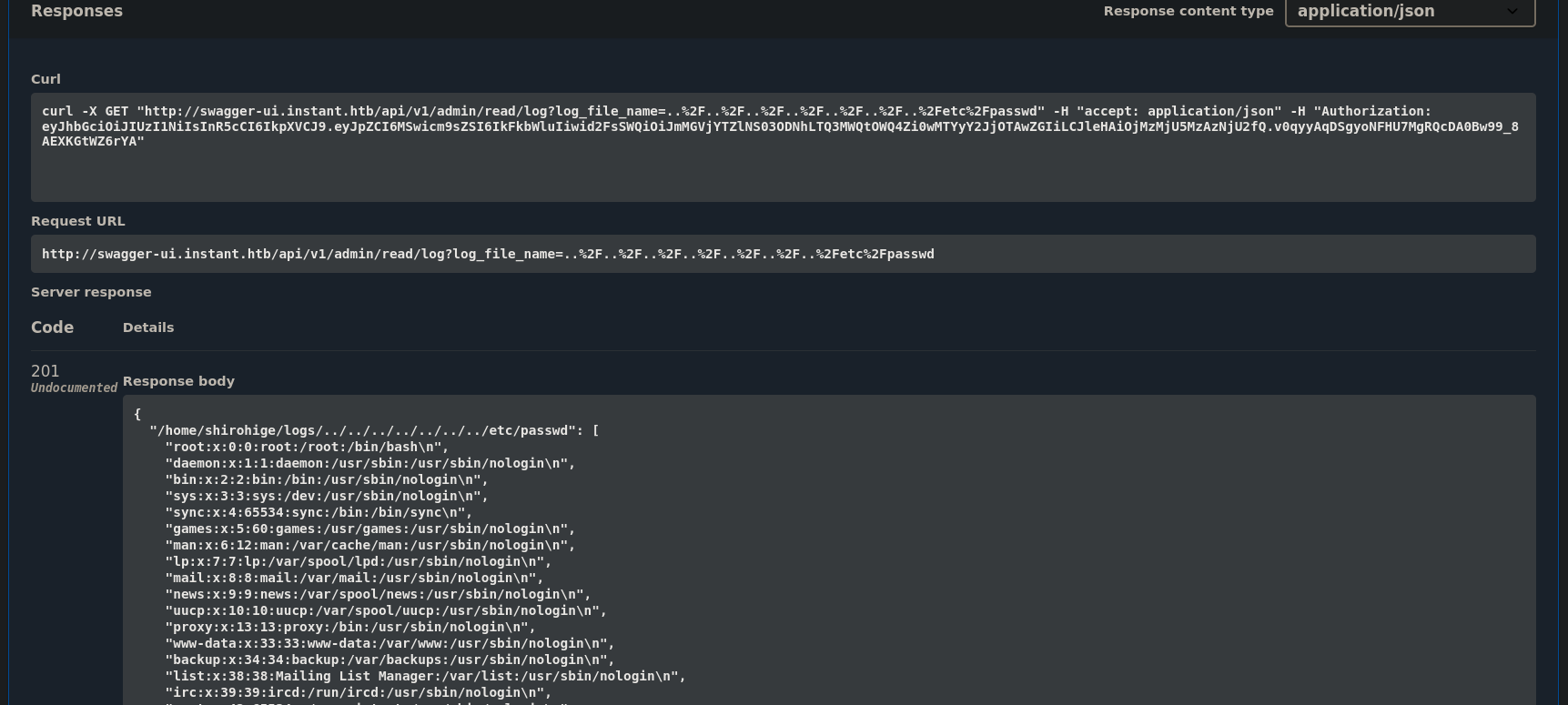Viewport: 1568px width, 705px height.
Task: Select the backup:x:34:34 line
Action: [x=389, y=660]
